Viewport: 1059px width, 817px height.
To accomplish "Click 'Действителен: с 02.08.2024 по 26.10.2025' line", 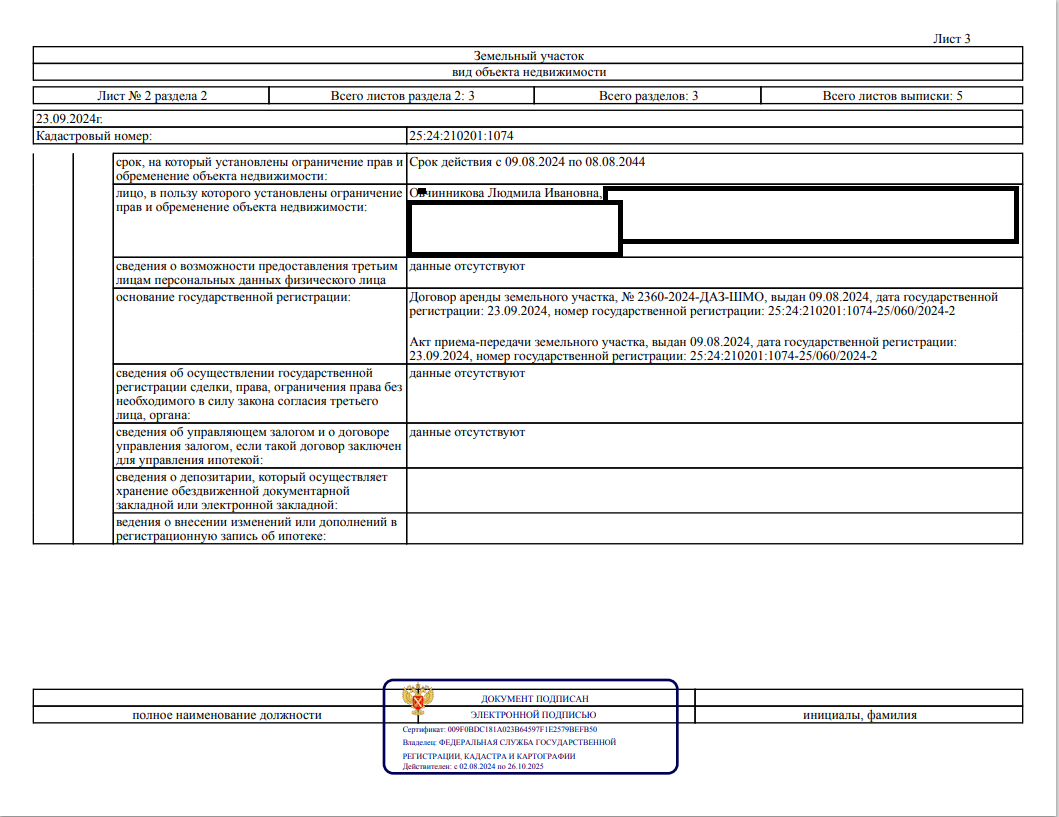I will [473, 766].
